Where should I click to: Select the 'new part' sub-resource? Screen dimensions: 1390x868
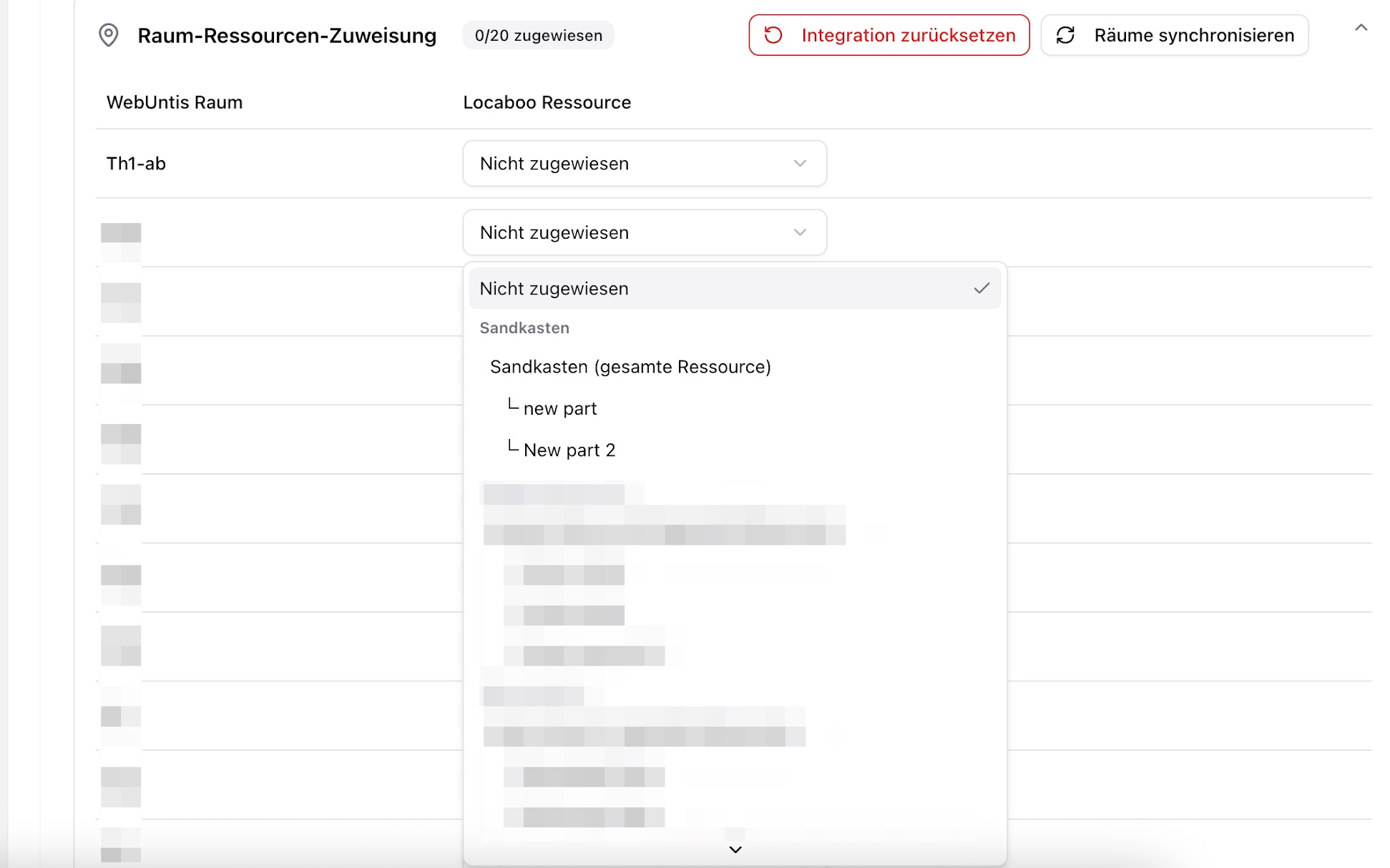pyautogui.click(x=560, y=408)
